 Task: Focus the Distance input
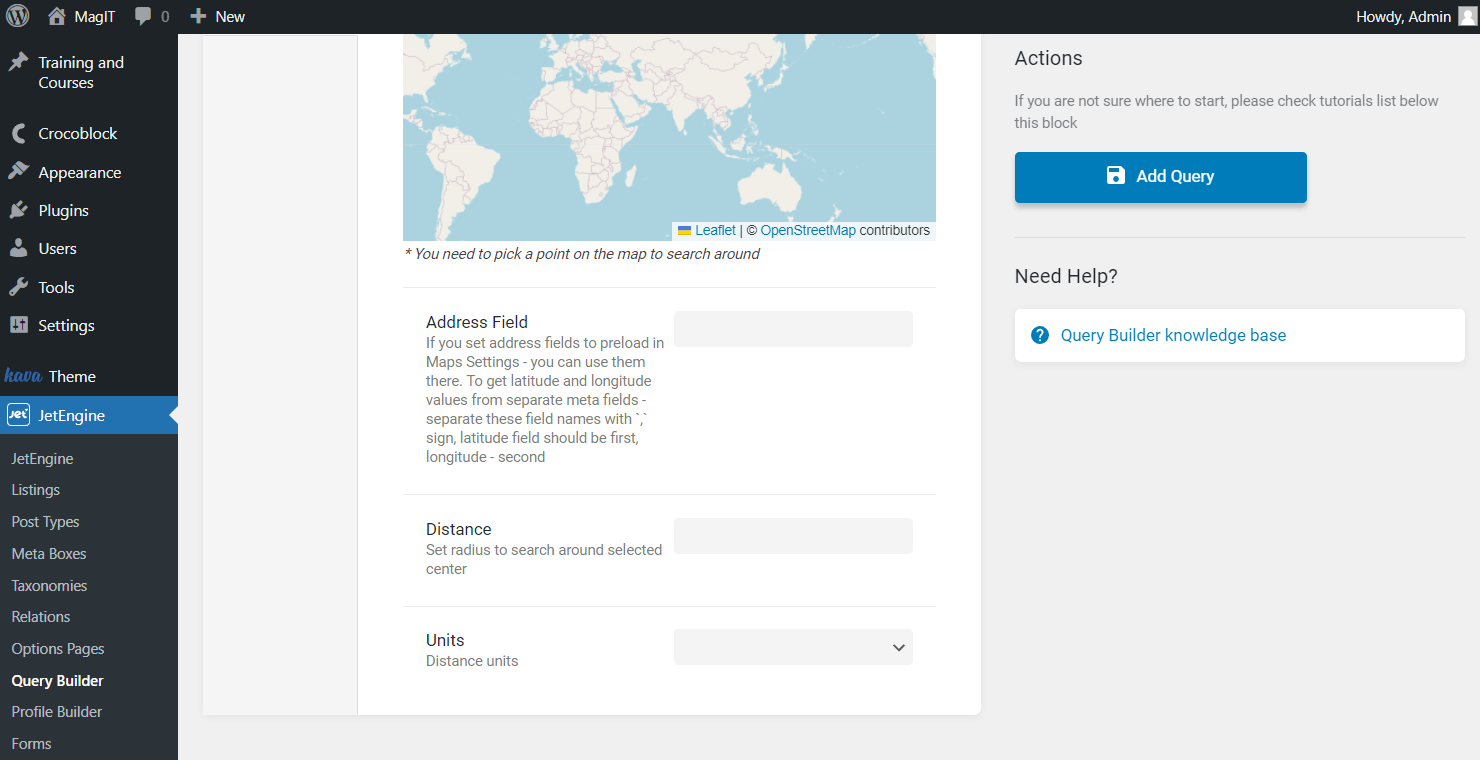(793, 536)
